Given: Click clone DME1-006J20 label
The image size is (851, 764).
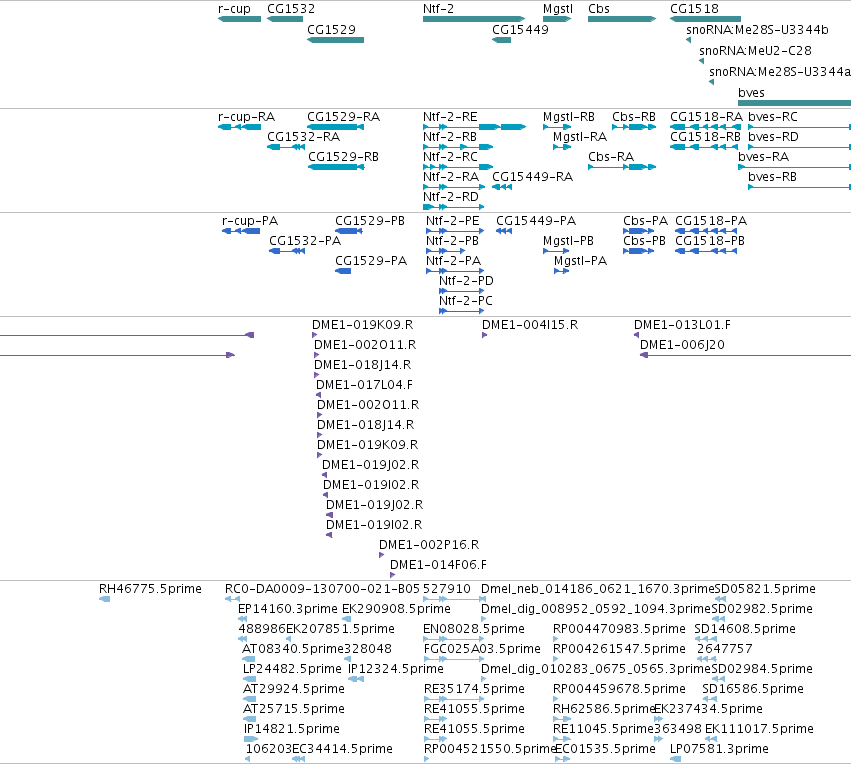Looking at the screenshot, I should [682, 345].
